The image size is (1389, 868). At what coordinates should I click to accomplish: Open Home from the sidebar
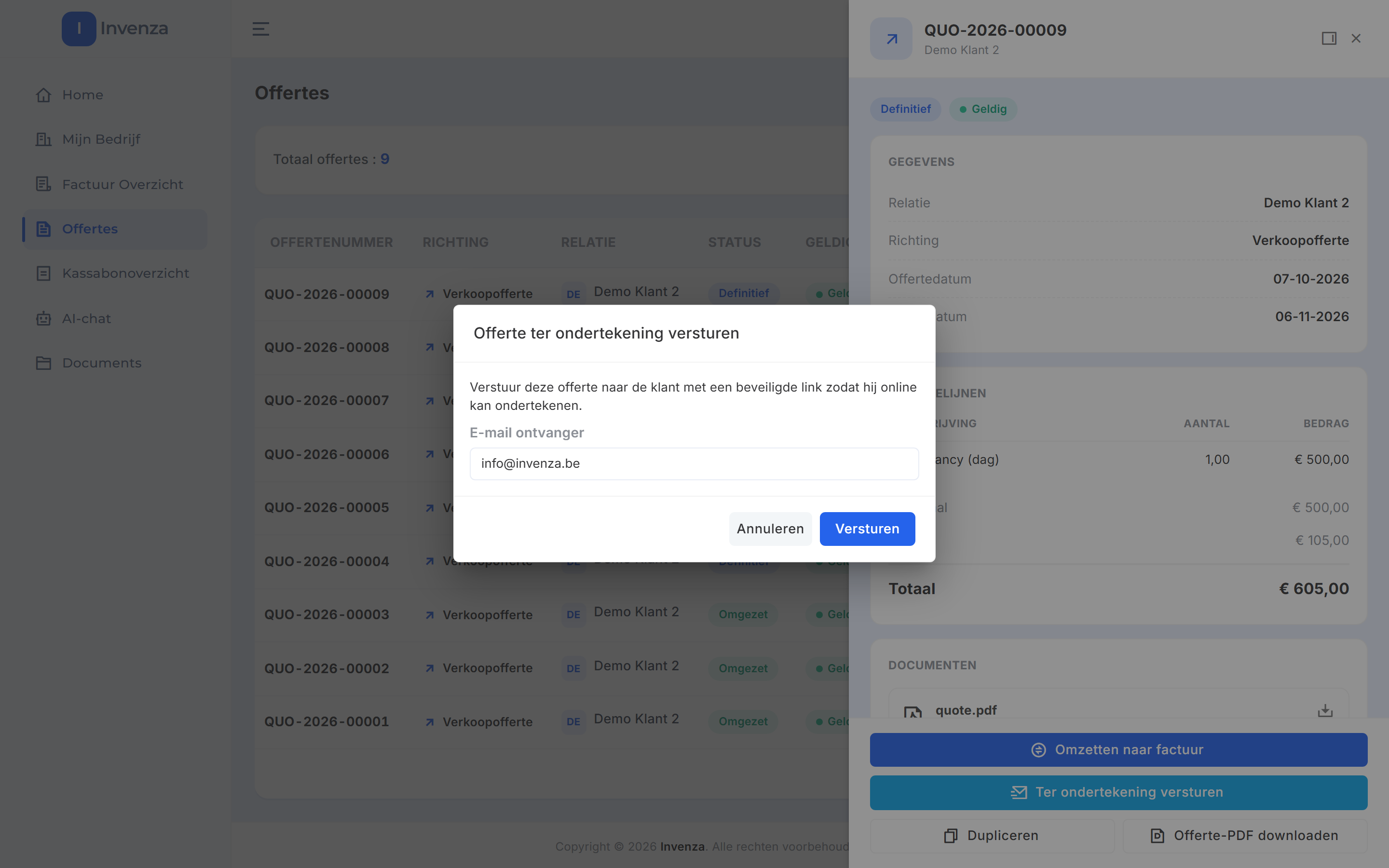pos(115,95)
